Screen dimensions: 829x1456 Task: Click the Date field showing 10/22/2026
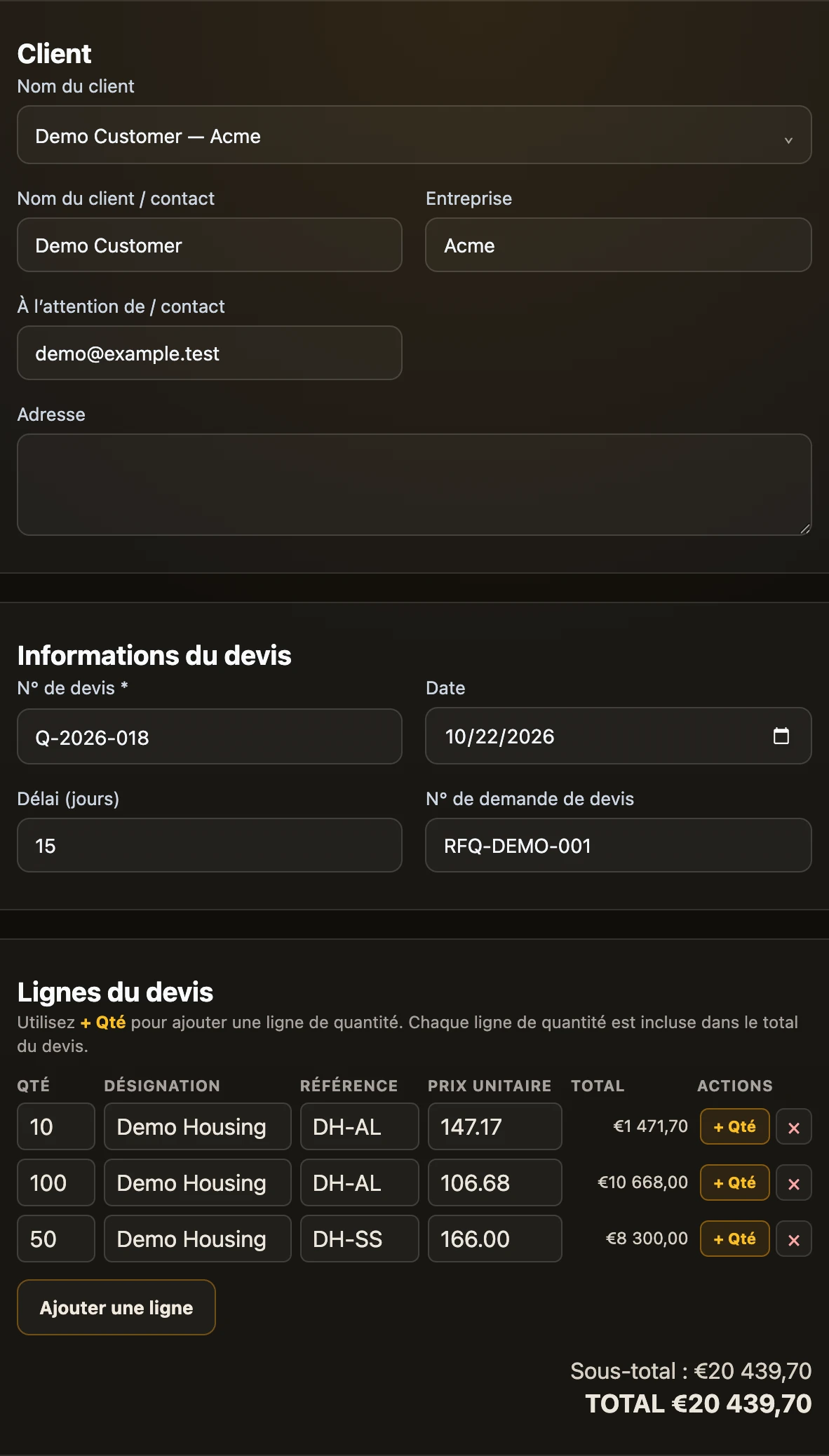[x=618, y=736]
